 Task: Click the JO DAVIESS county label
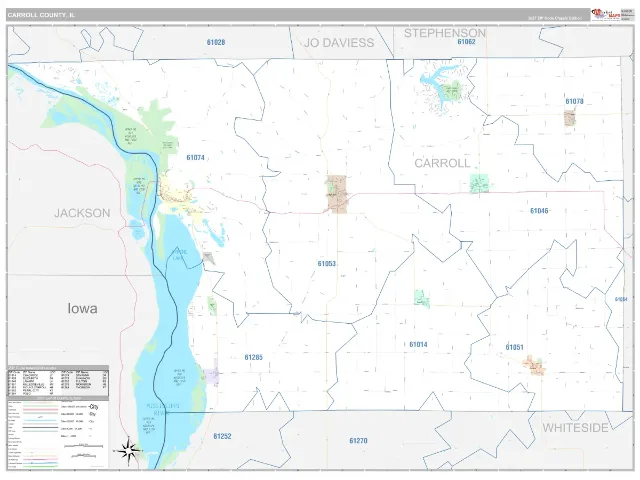pos(339,43)
